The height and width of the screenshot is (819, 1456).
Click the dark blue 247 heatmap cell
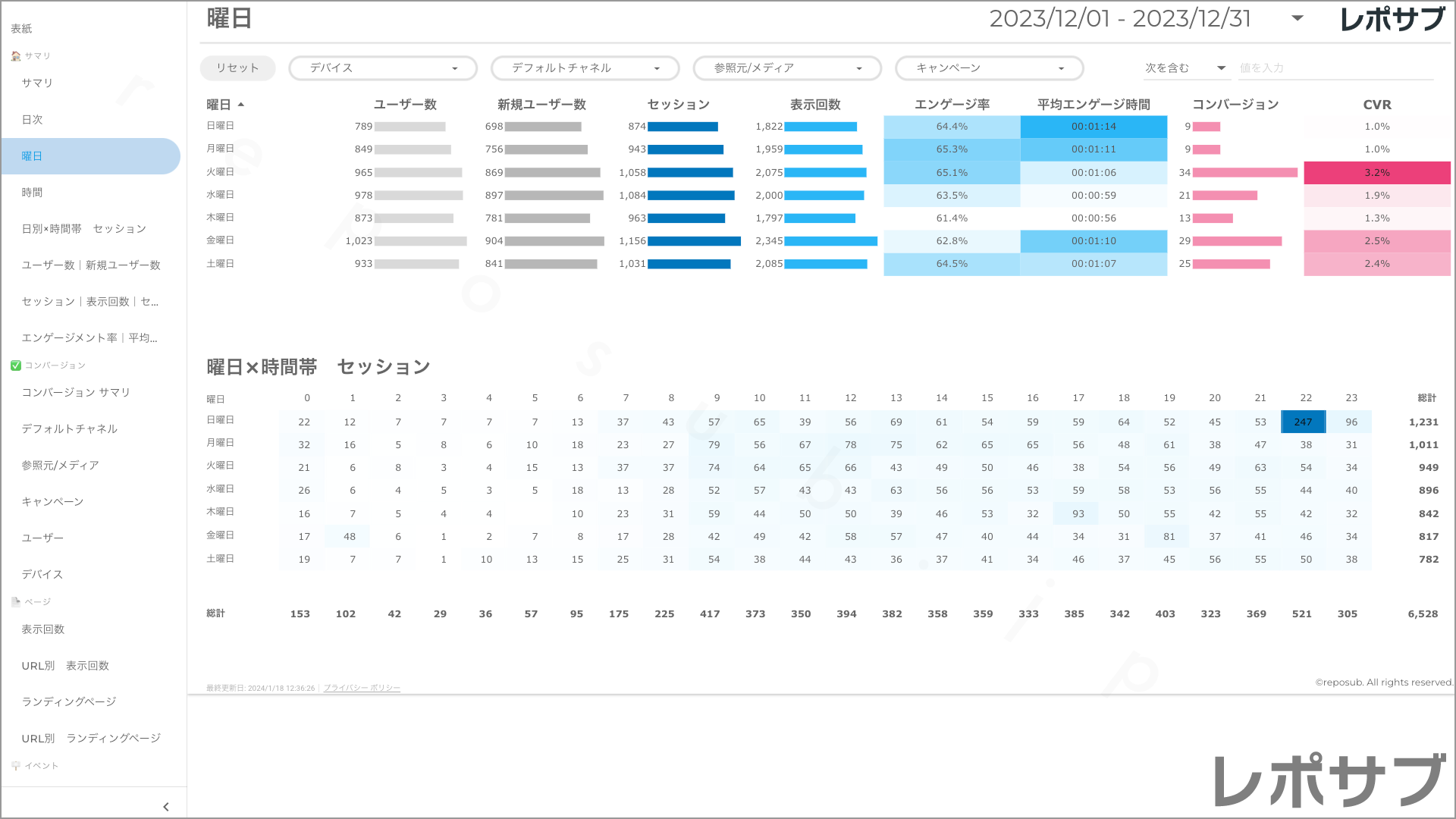pos(1303,422)
